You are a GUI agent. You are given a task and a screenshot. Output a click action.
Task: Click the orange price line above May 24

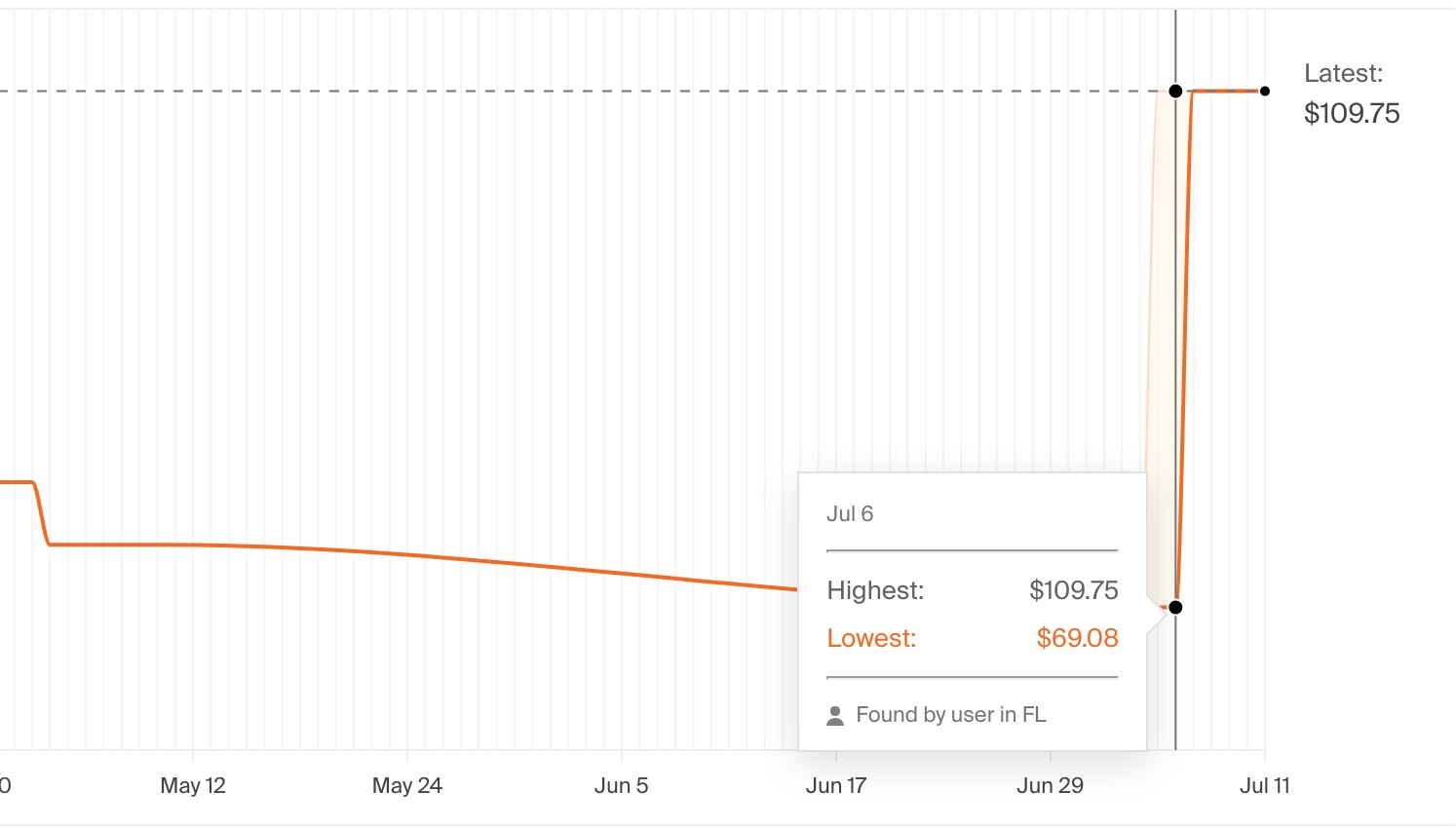(407, 554)
